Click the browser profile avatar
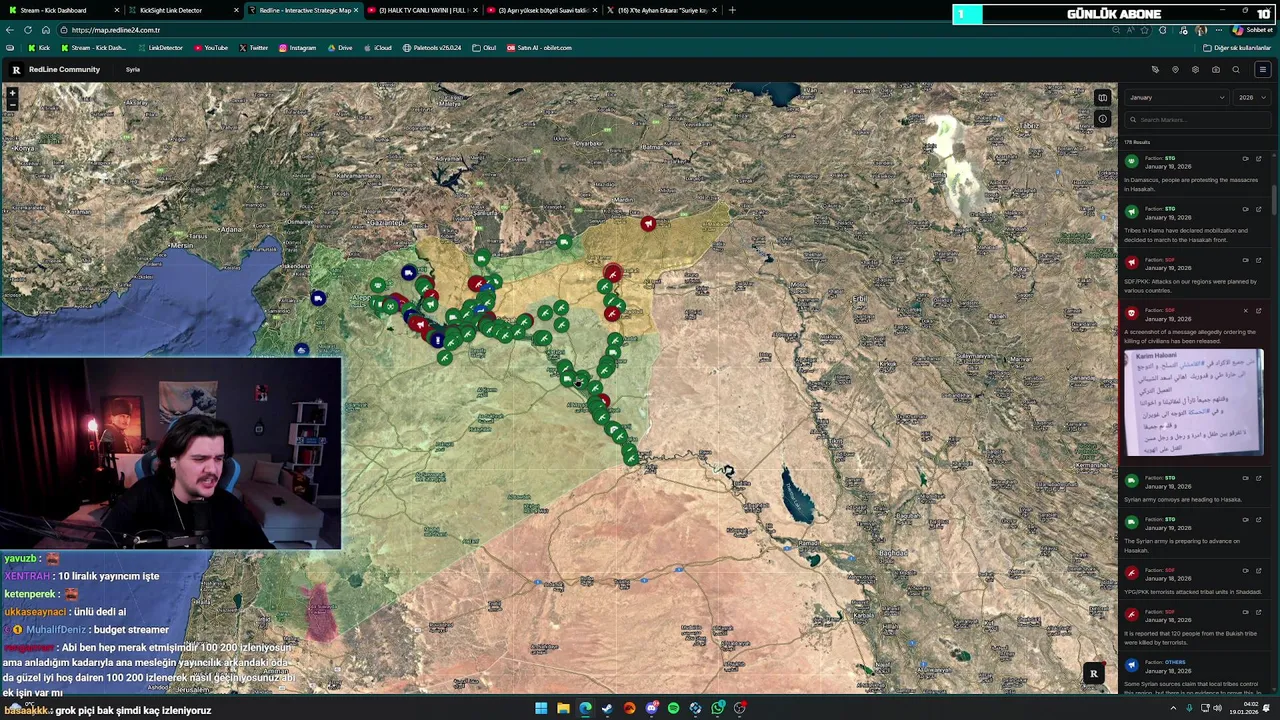1280x720 pixels. pyautogui.click(x=1199, y=30)
